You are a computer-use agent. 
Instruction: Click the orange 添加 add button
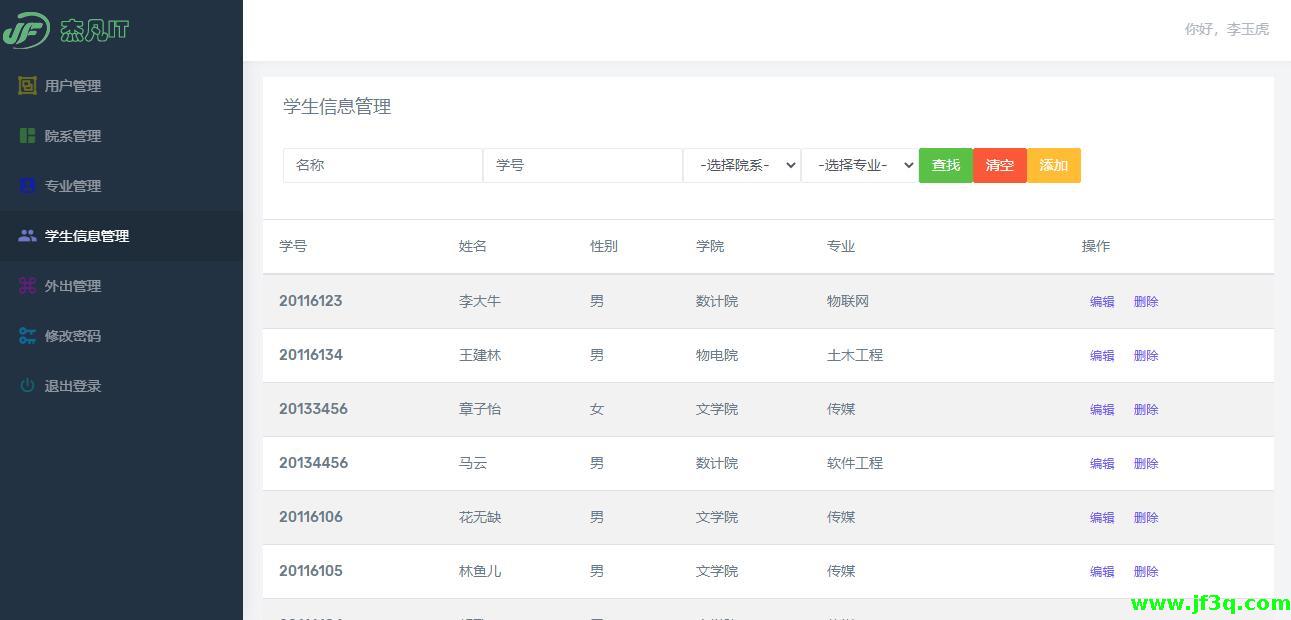(1053, 165)
